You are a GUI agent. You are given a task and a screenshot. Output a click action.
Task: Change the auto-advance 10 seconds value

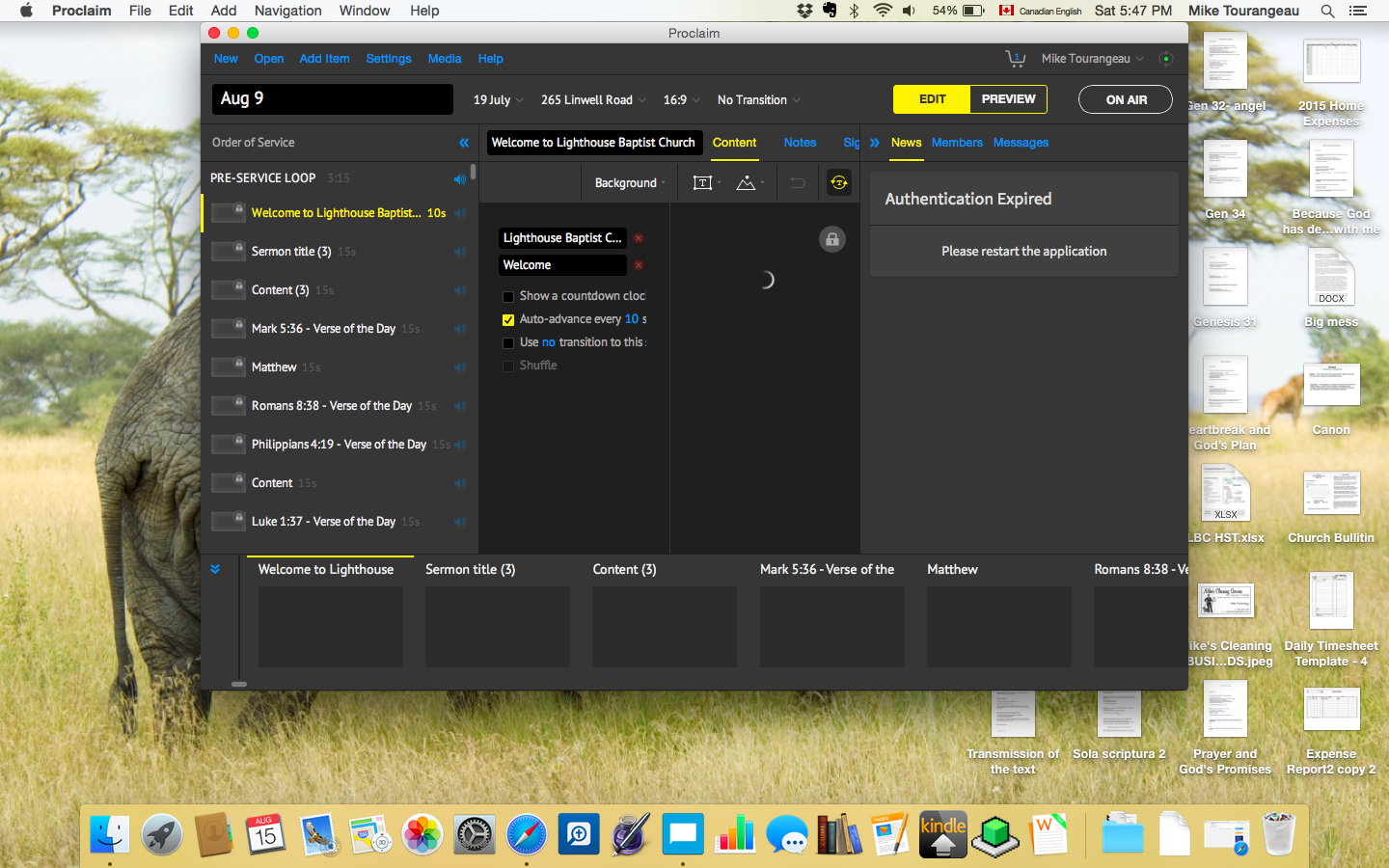pos(632,319)
